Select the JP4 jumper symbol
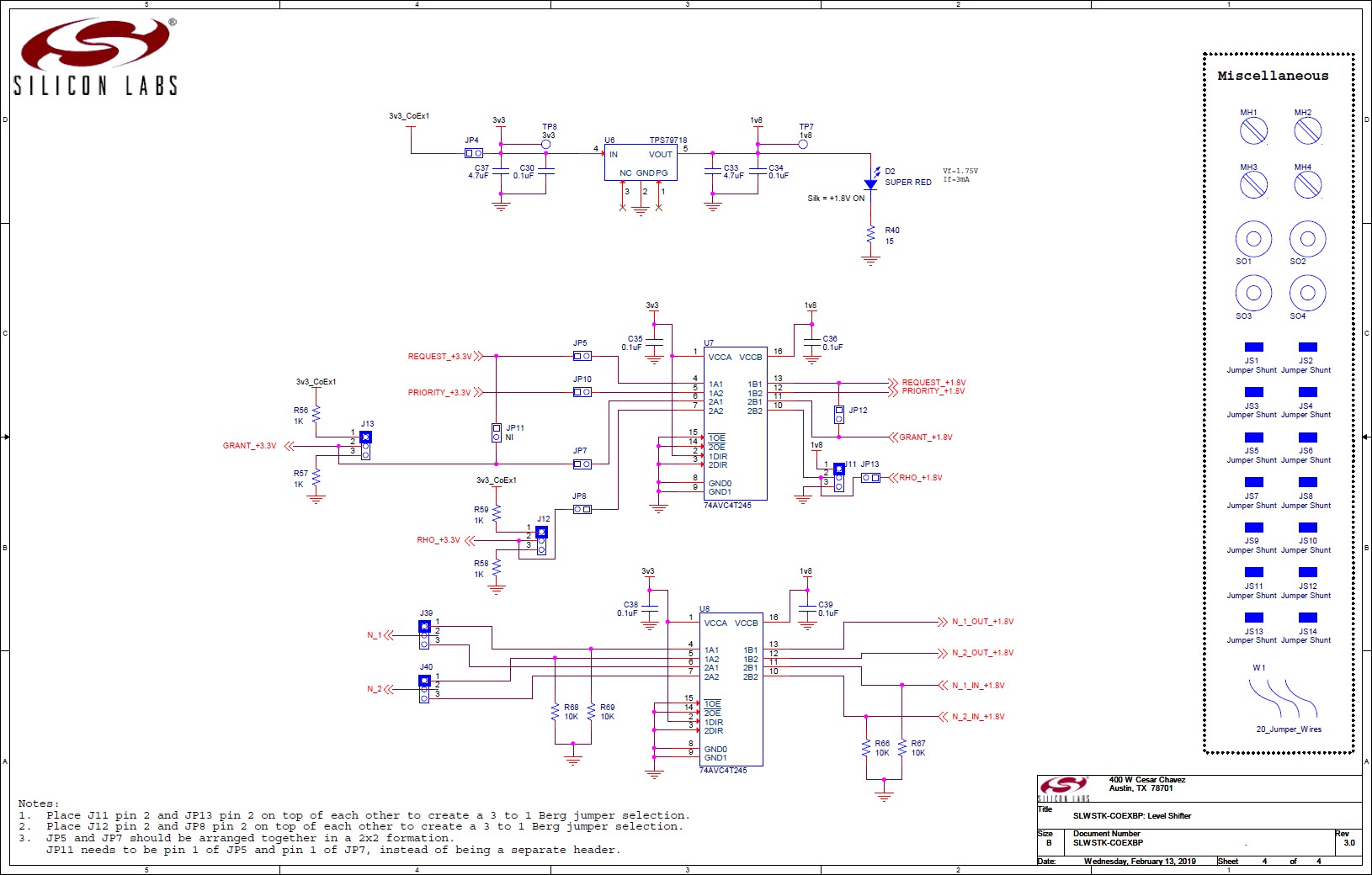 click(x=473, y=153)
